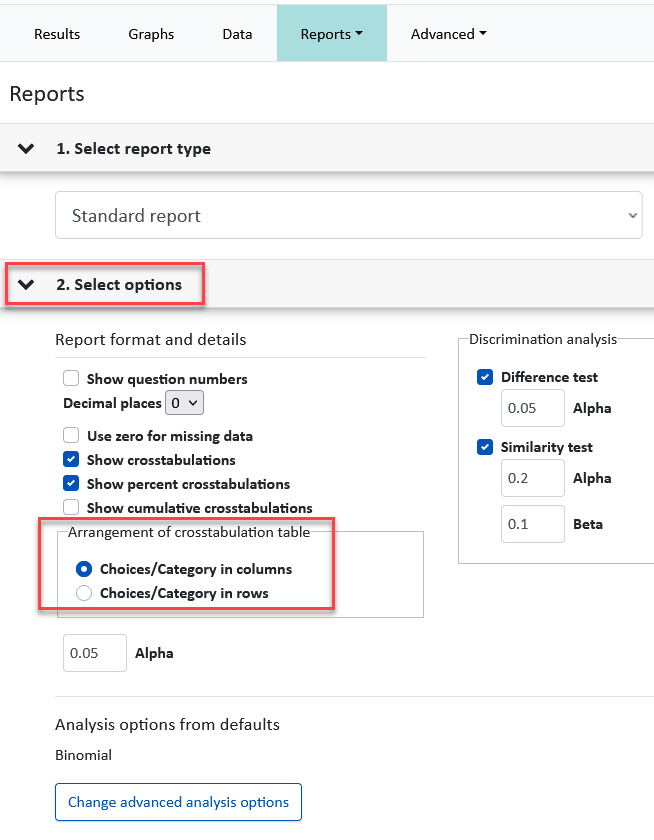Click the Similarity test Beta field
Viewport: 654px width, 840px height.
point(532,524)
